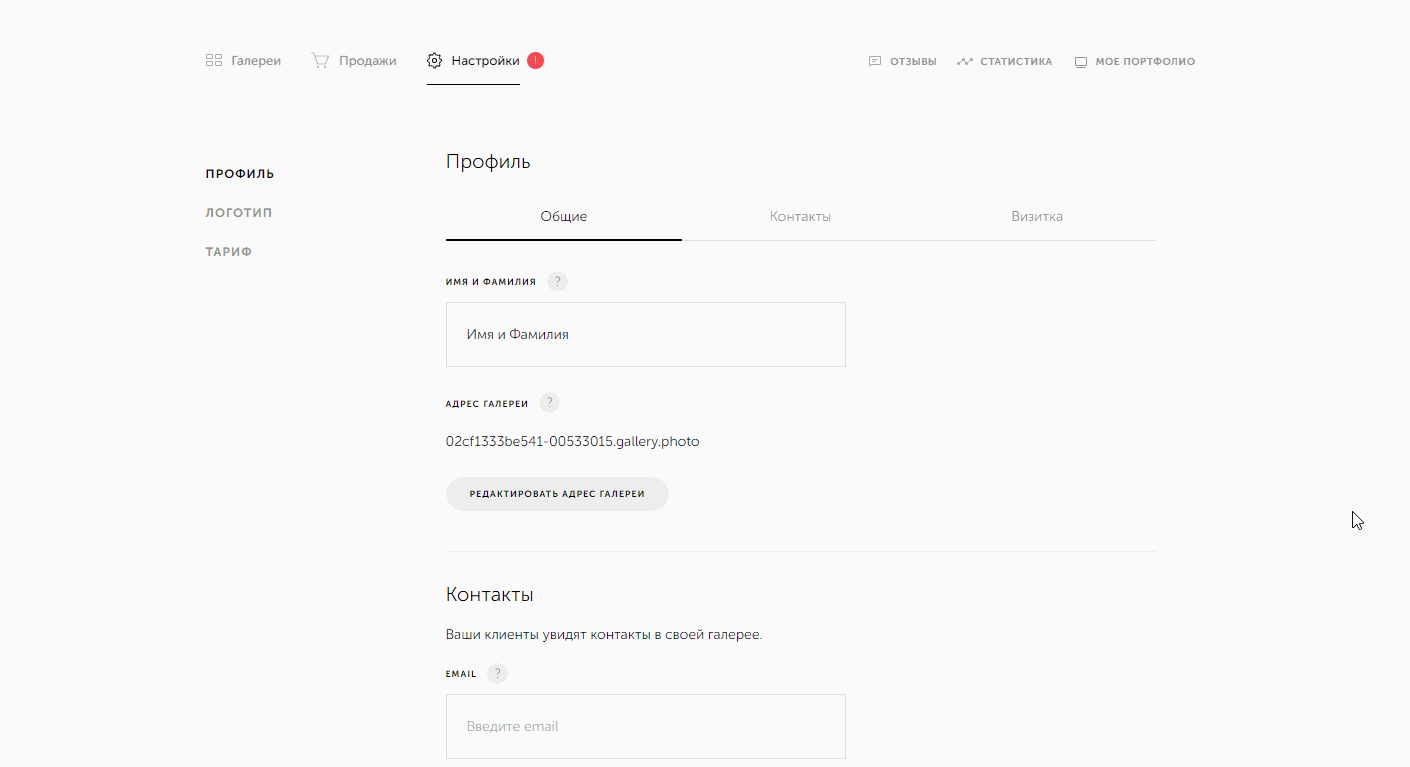Click help icon next to Email label
Viewport: 1410px width, 767px height.
[x=497, y=674]
